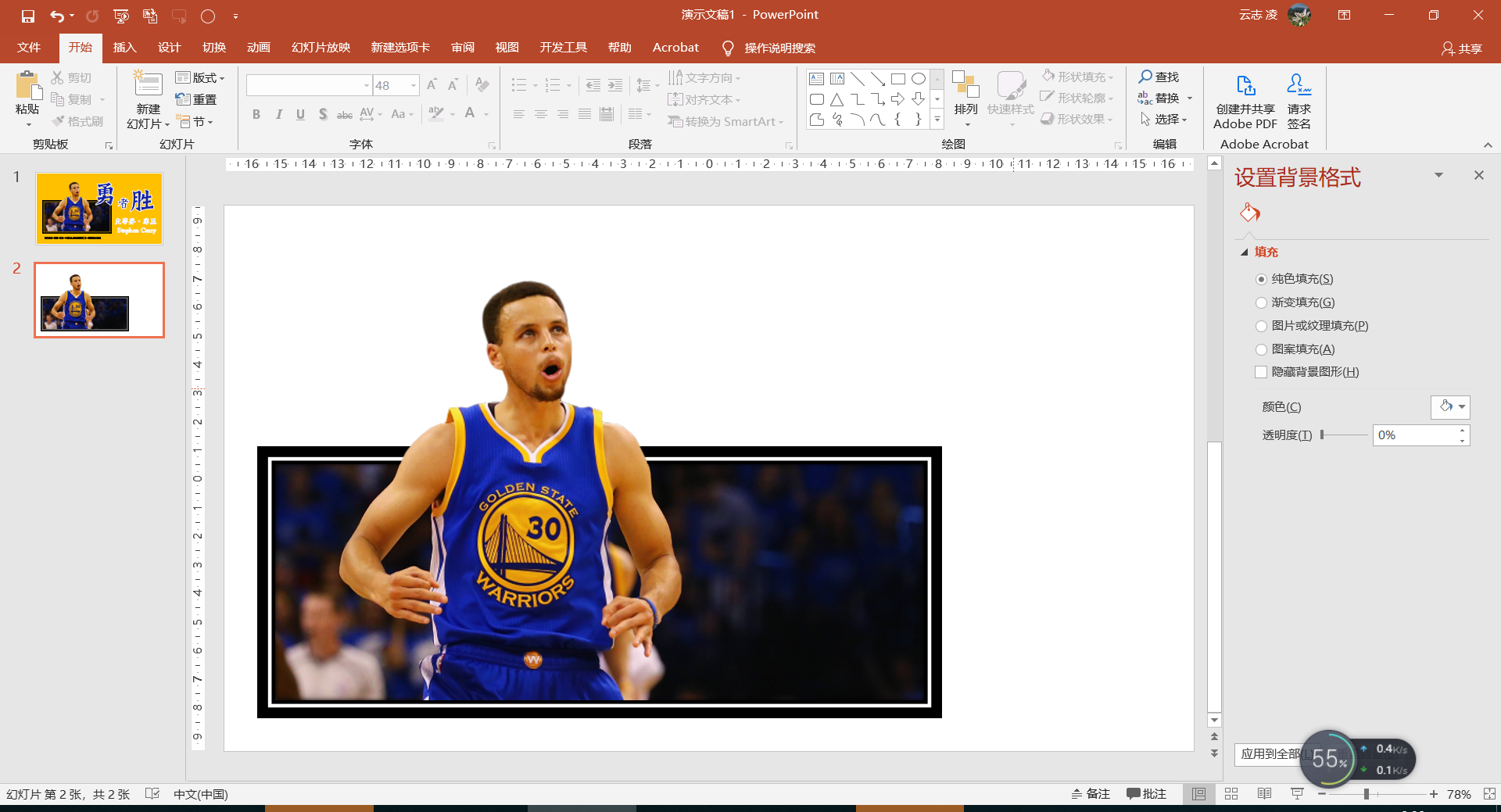Toggle Italic formatting button

[x=279, y=114]
